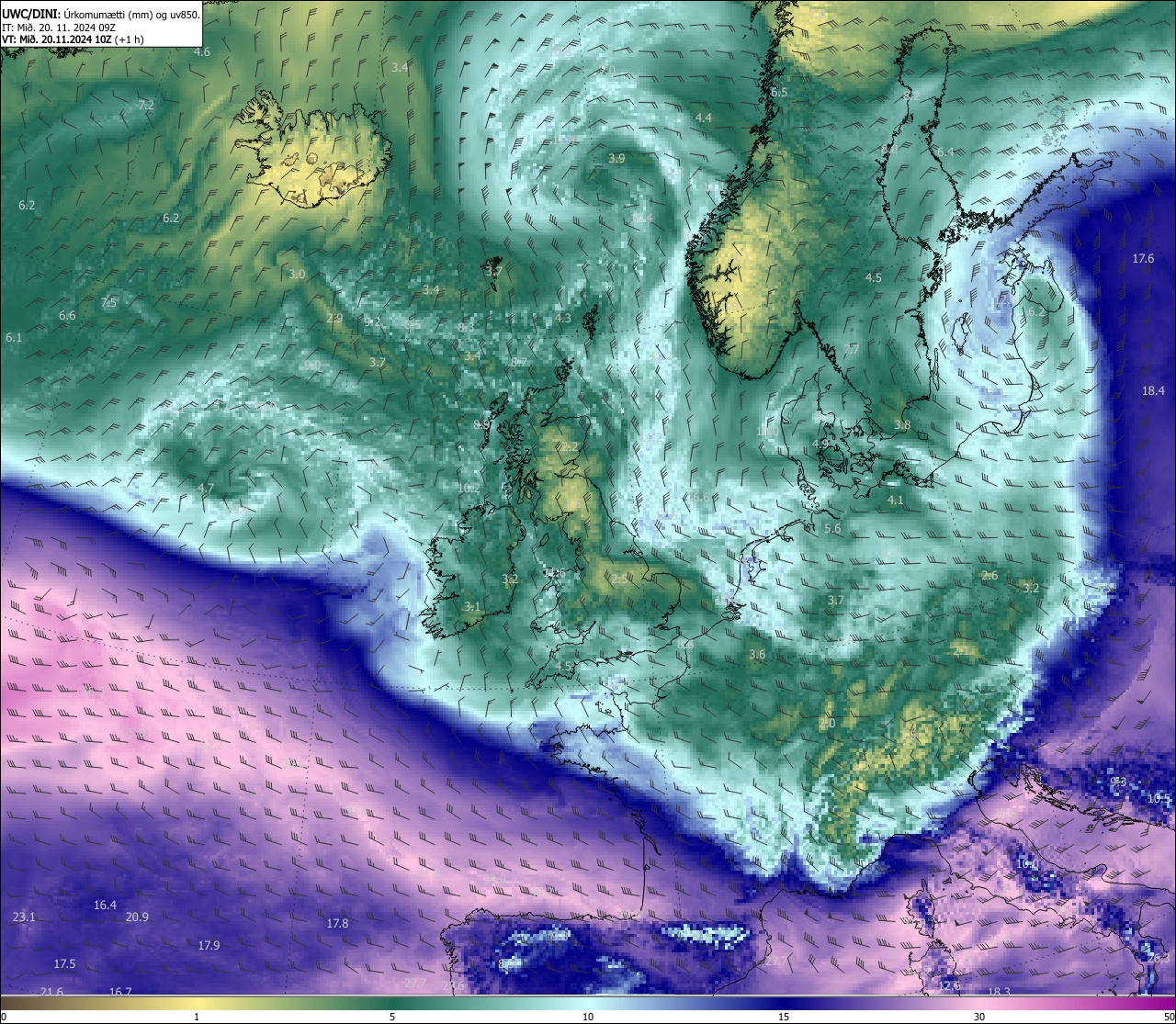
Task: Click the map value '6.5' over northern Norway
Action: coord(779,93)
